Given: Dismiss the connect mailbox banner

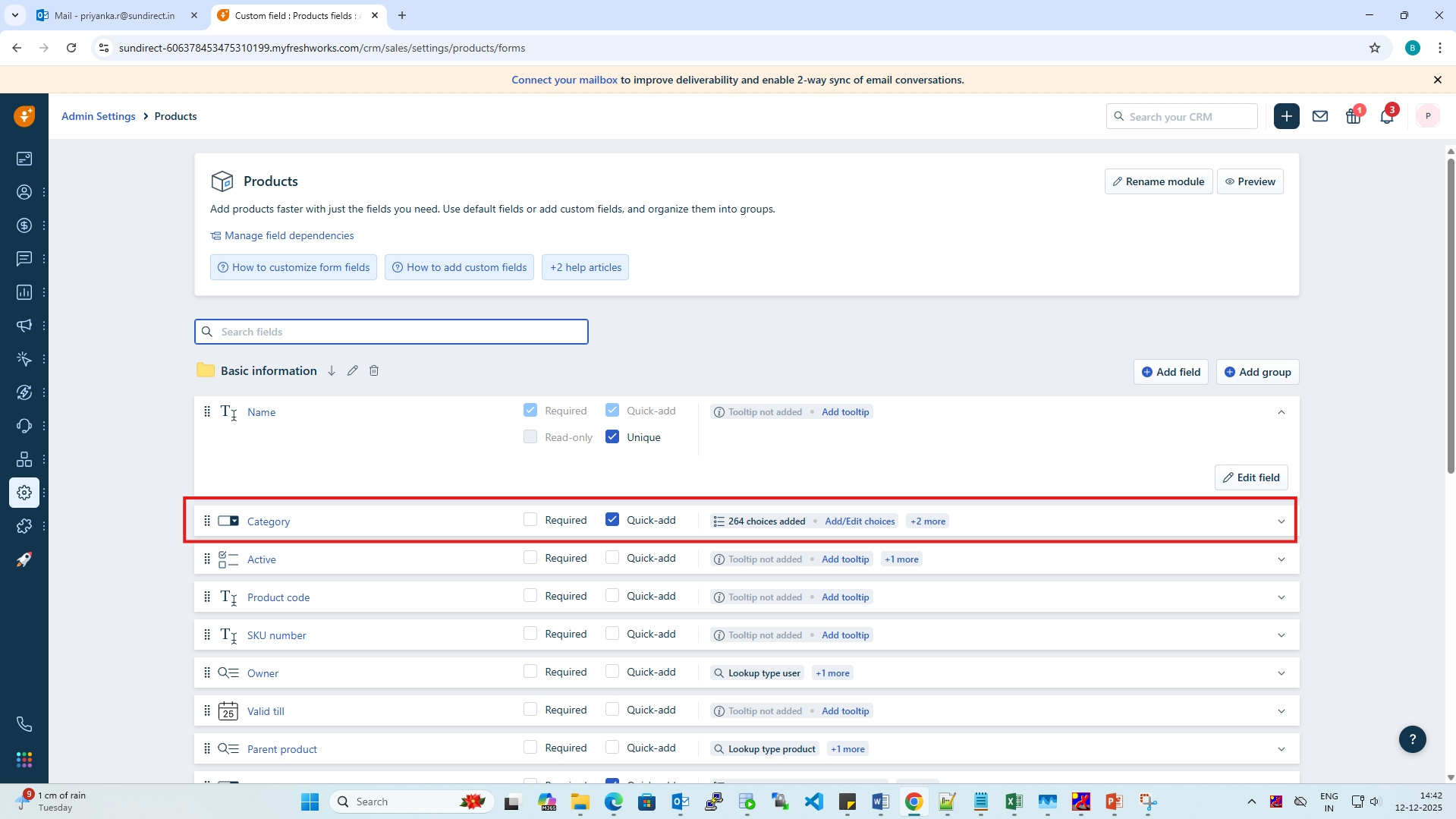Looking at the screenshot, I should 1438,80.
